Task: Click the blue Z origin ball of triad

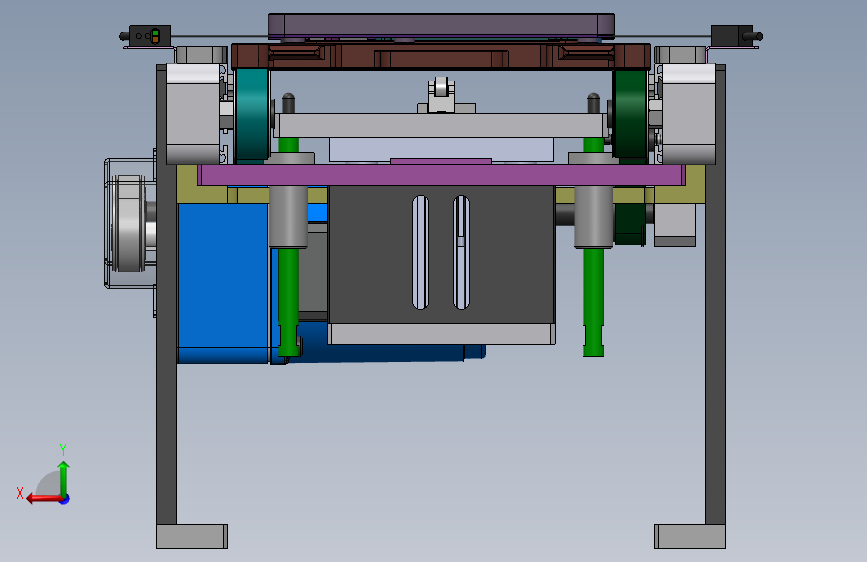Action: [65, 499]
